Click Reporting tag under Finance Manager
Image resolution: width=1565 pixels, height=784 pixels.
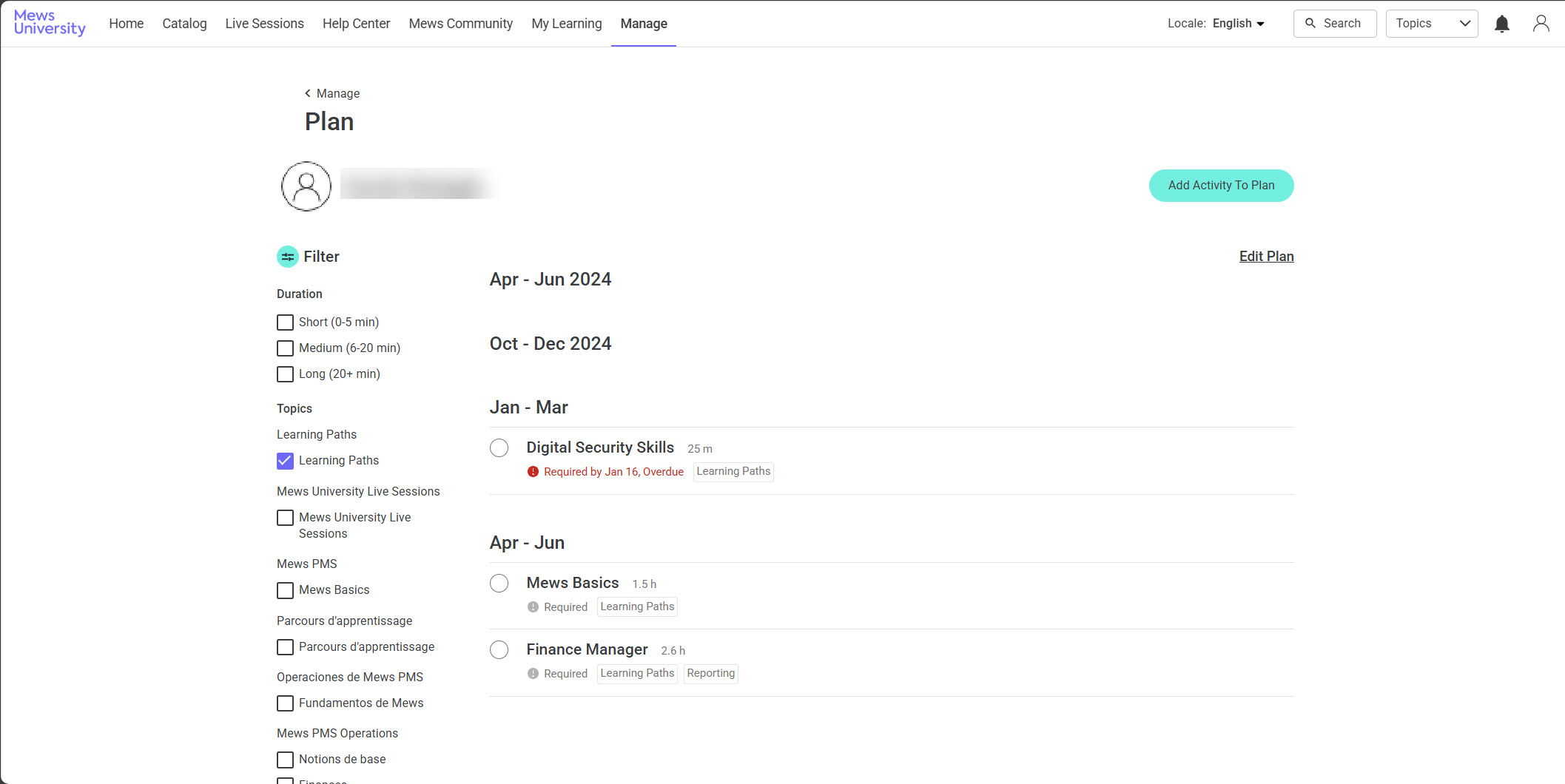coord(710,674)
